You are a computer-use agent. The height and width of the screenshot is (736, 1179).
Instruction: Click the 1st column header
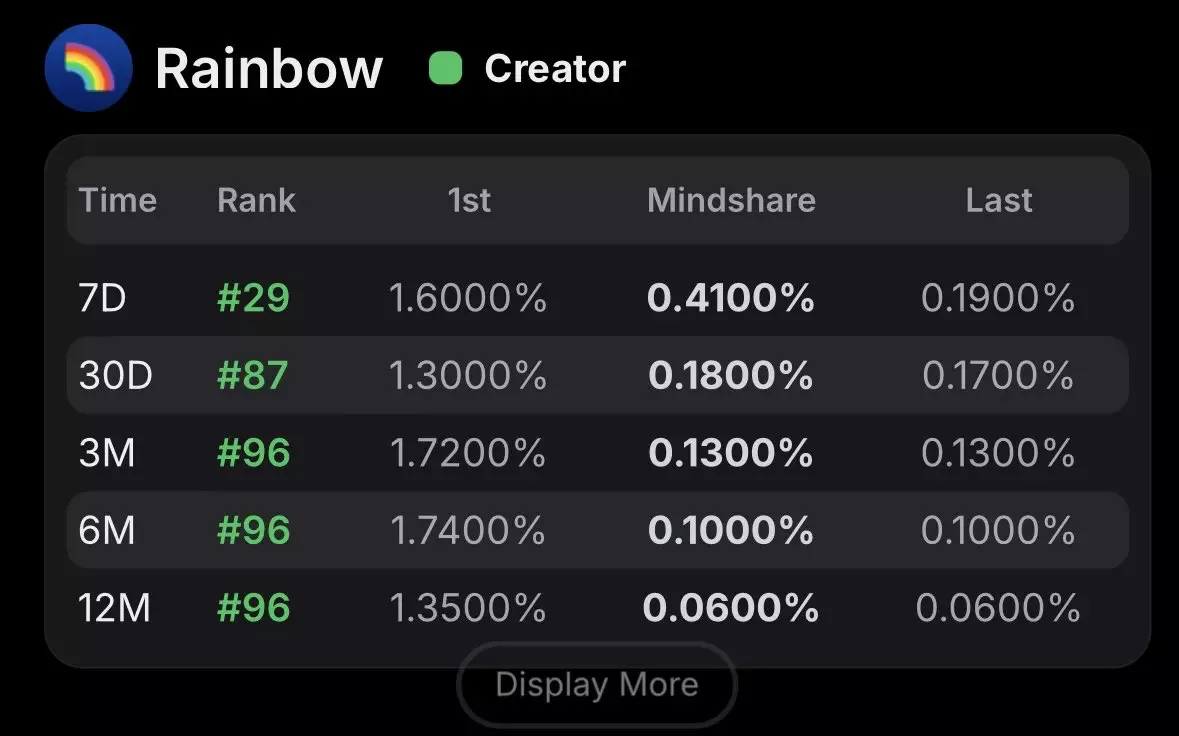coord(468,200)
